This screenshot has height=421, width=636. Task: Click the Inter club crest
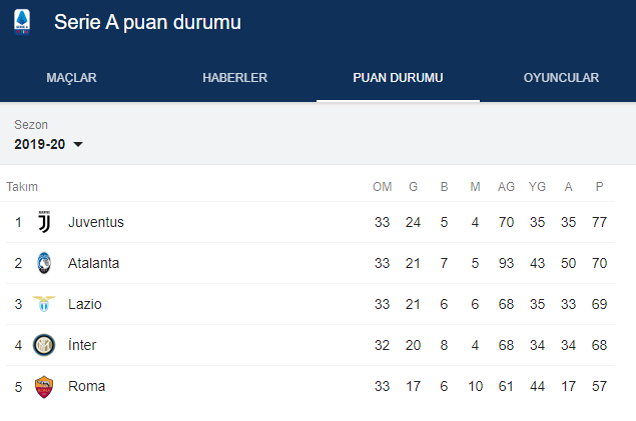[43, 345]
